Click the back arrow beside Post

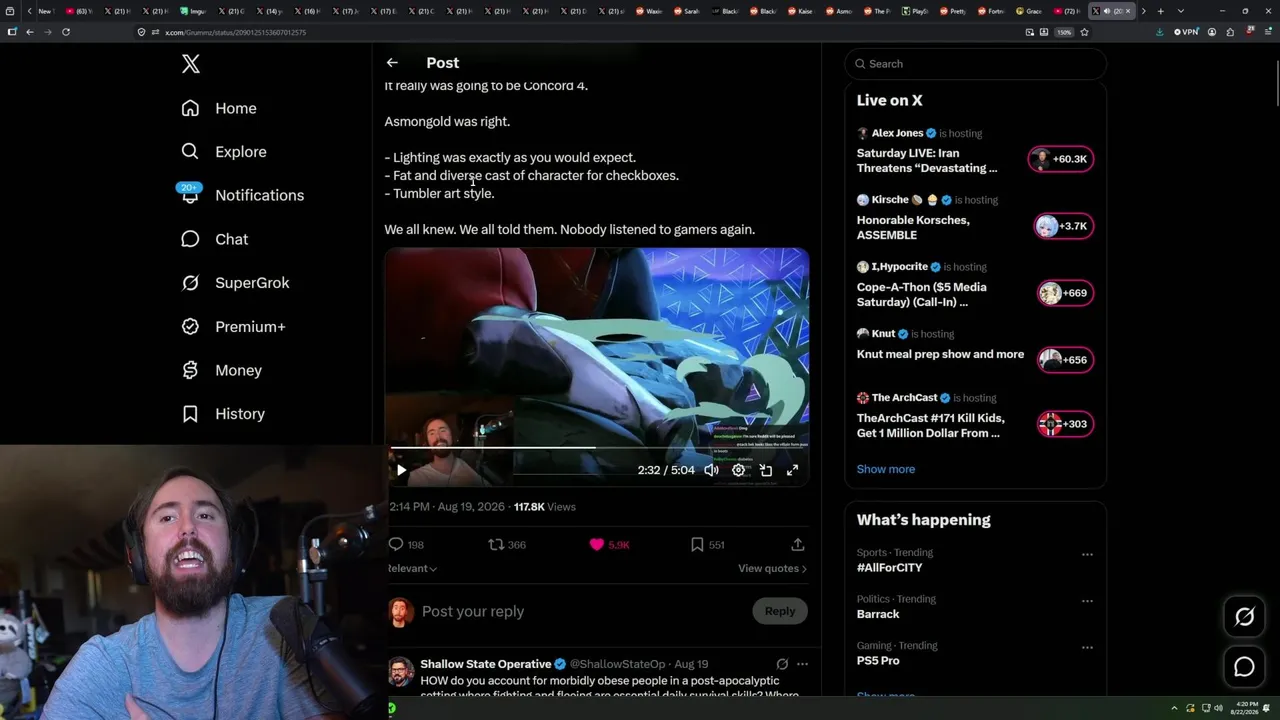(x=392, y=63)
